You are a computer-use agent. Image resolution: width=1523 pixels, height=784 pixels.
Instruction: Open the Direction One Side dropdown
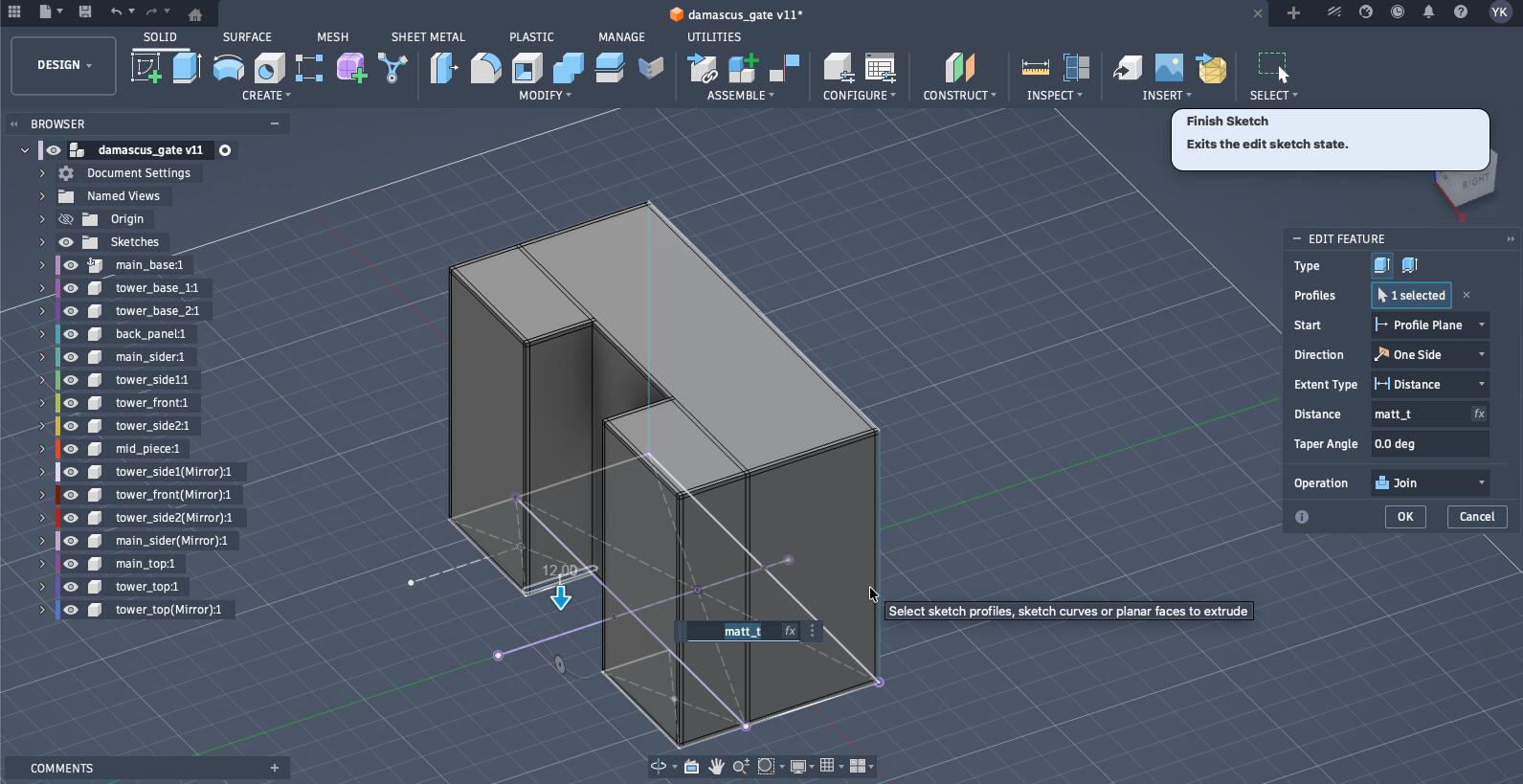click(1429, 355)
